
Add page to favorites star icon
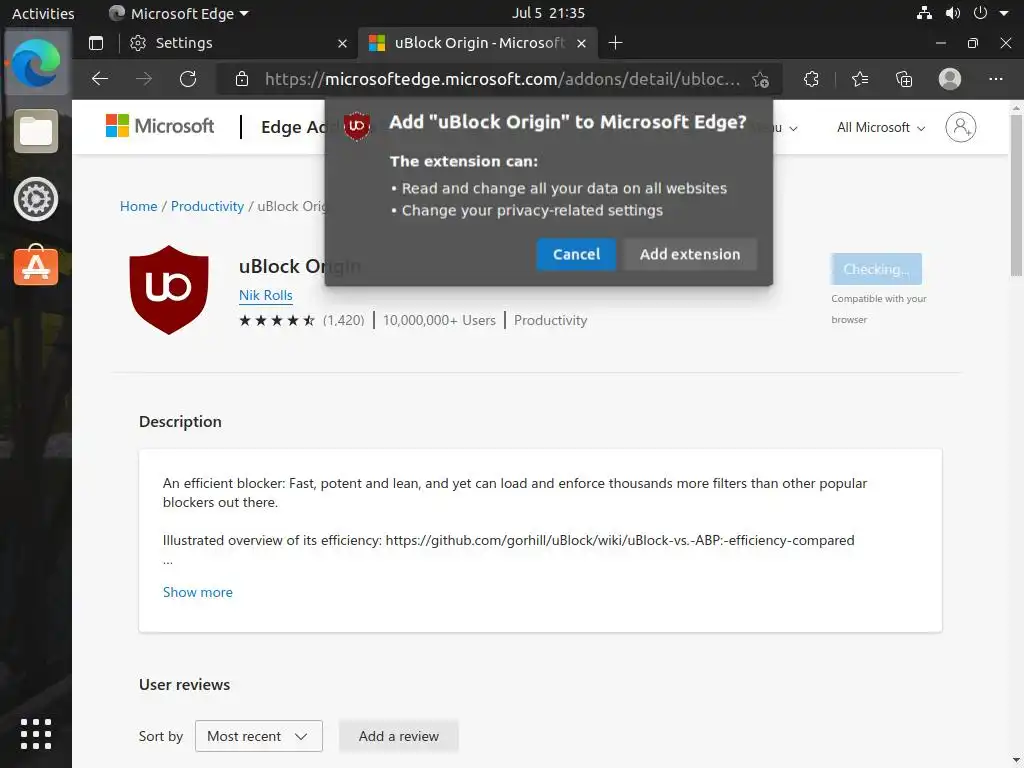[x=760, y=80]
